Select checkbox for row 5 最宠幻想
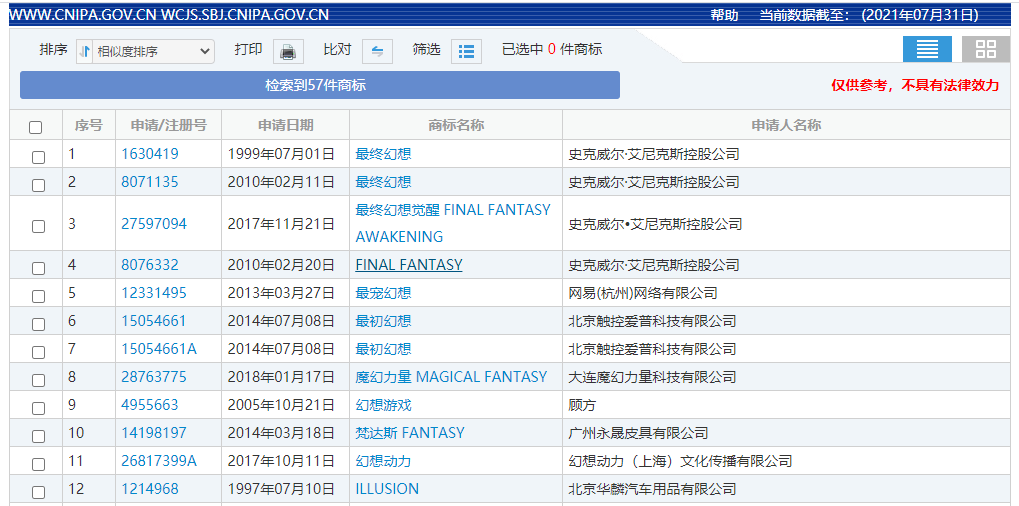1019x506 pixels. click(38, 296)
